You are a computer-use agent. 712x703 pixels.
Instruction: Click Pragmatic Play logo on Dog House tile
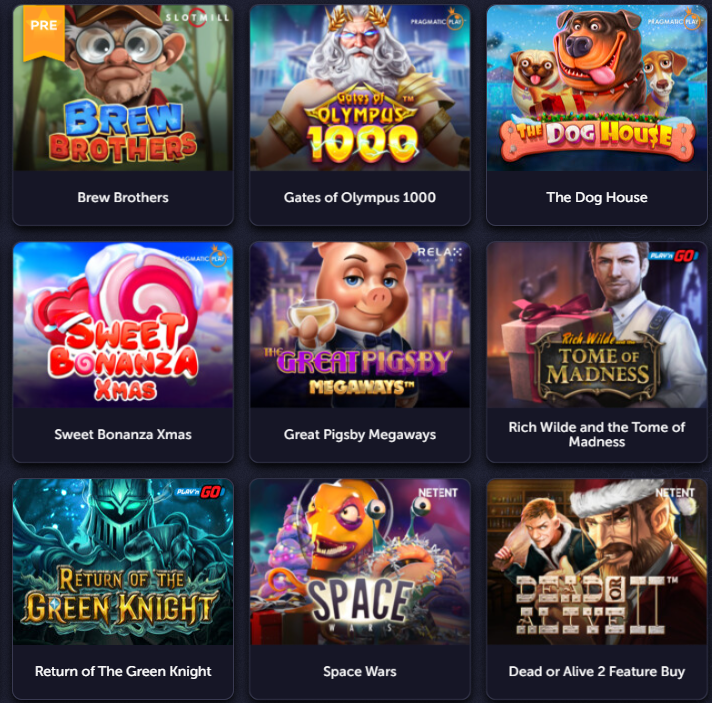tap(674, 21)
